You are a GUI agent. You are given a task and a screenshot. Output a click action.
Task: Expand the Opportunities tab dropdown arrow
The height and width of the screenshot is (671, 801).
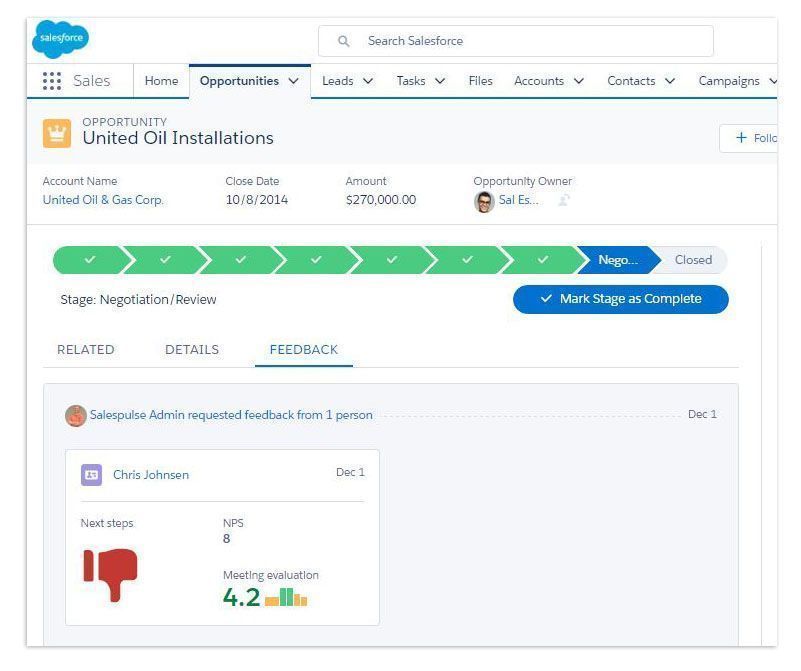[x=293, y=81]
